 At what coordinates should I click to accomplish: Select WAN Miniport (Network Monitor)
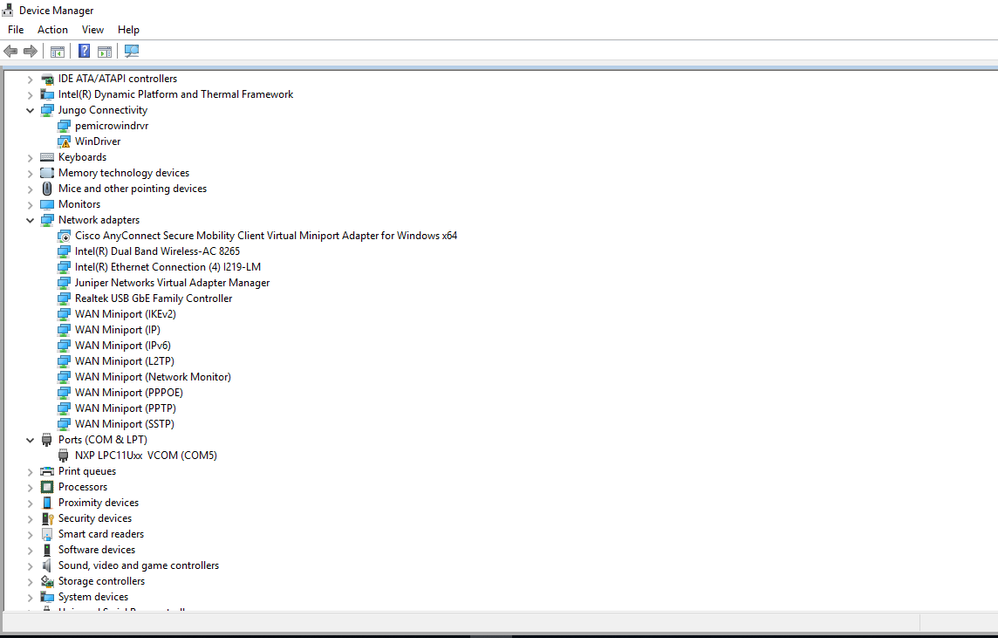(x=153, y=377)
